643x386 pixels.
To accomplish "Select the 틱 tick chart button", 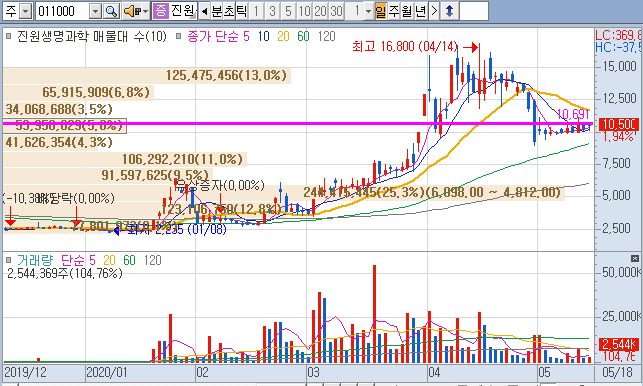I will (242, 11).
